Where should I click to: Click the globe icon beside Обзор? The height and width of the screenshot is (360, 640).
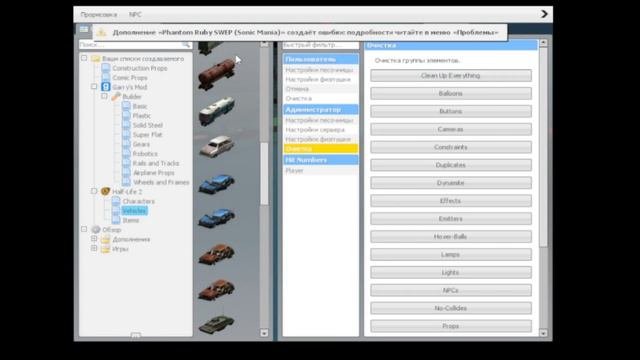click(x=96, y=230)
